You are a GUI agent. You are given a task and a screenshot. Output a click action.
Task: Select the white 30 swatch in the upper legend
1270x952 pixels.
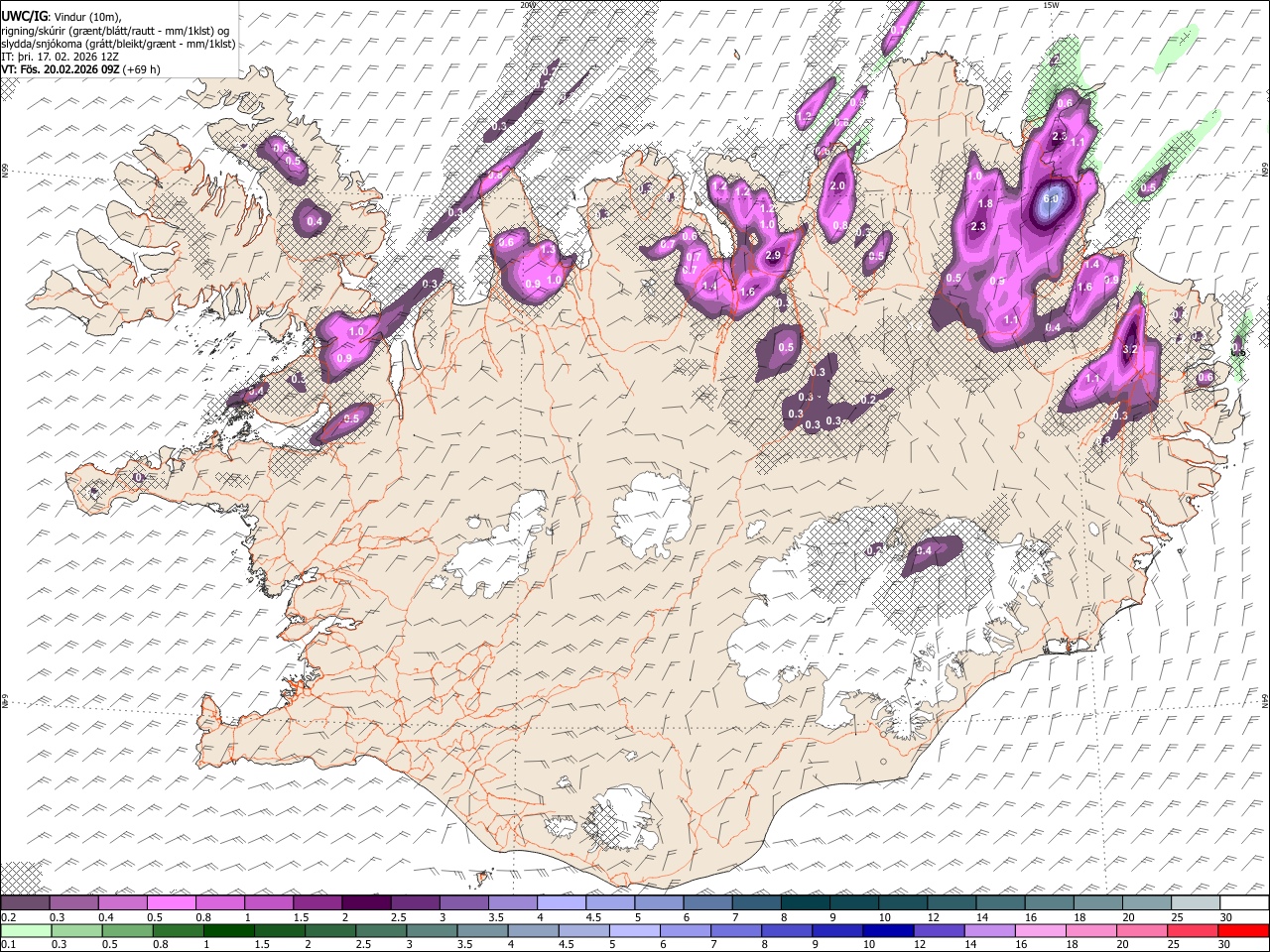pos(1245,903)
